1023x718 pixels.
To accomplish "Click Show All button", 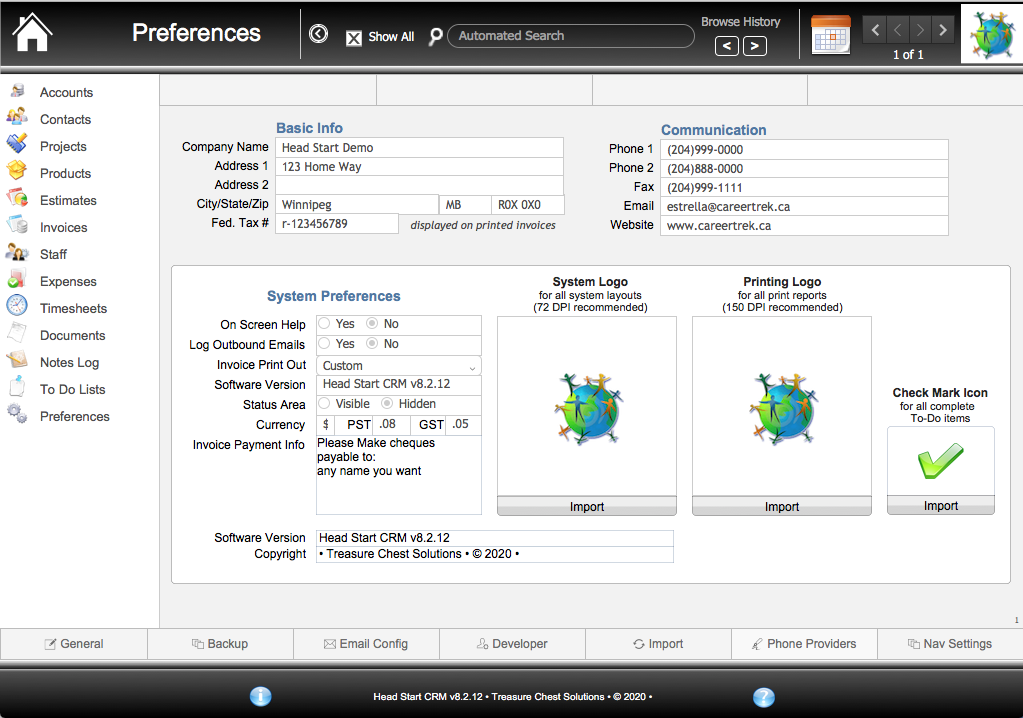I will tap(380, 37).
